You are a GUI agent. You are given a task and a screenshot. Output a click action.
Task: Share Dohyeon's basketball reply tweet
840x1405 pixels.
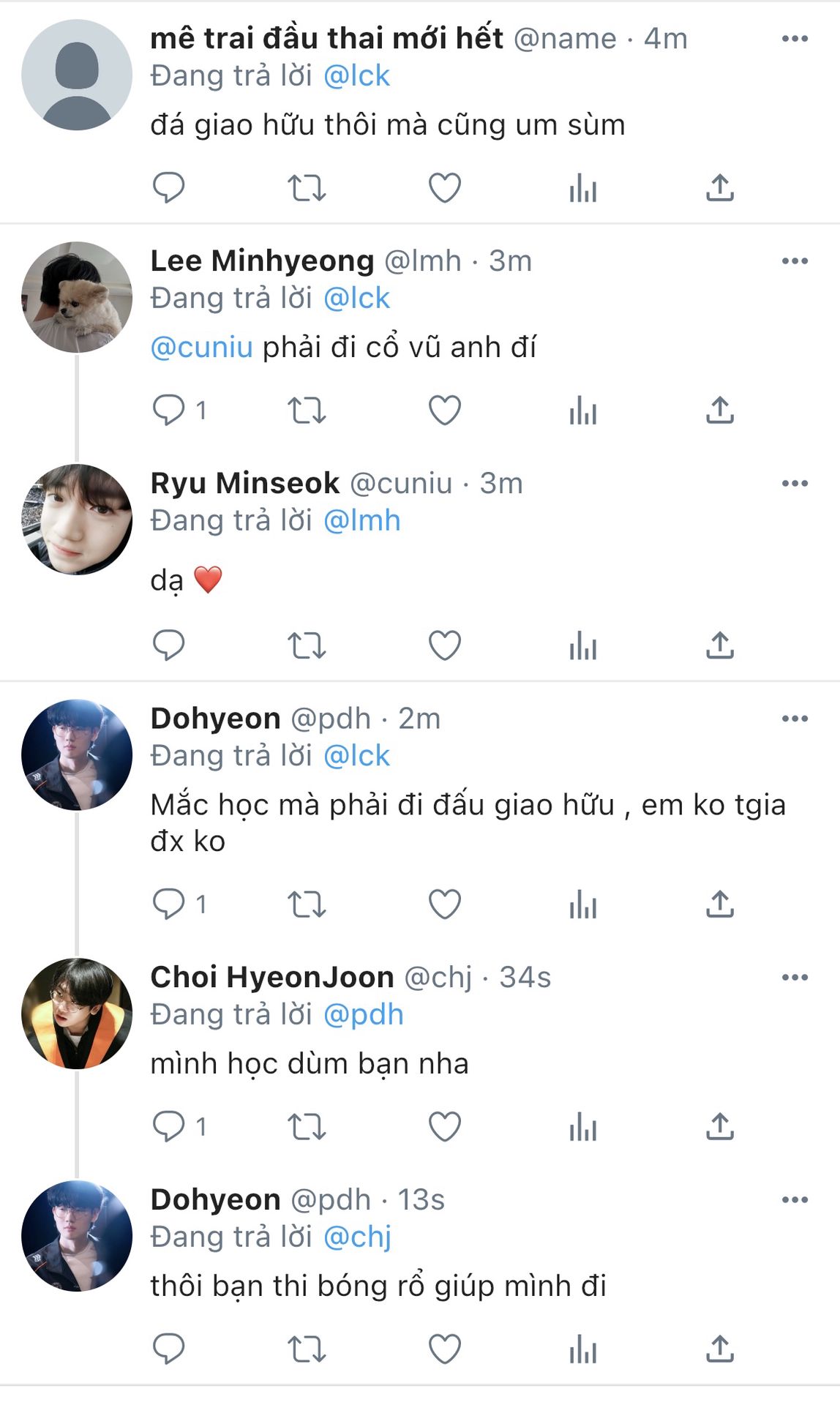[719, 1349]
